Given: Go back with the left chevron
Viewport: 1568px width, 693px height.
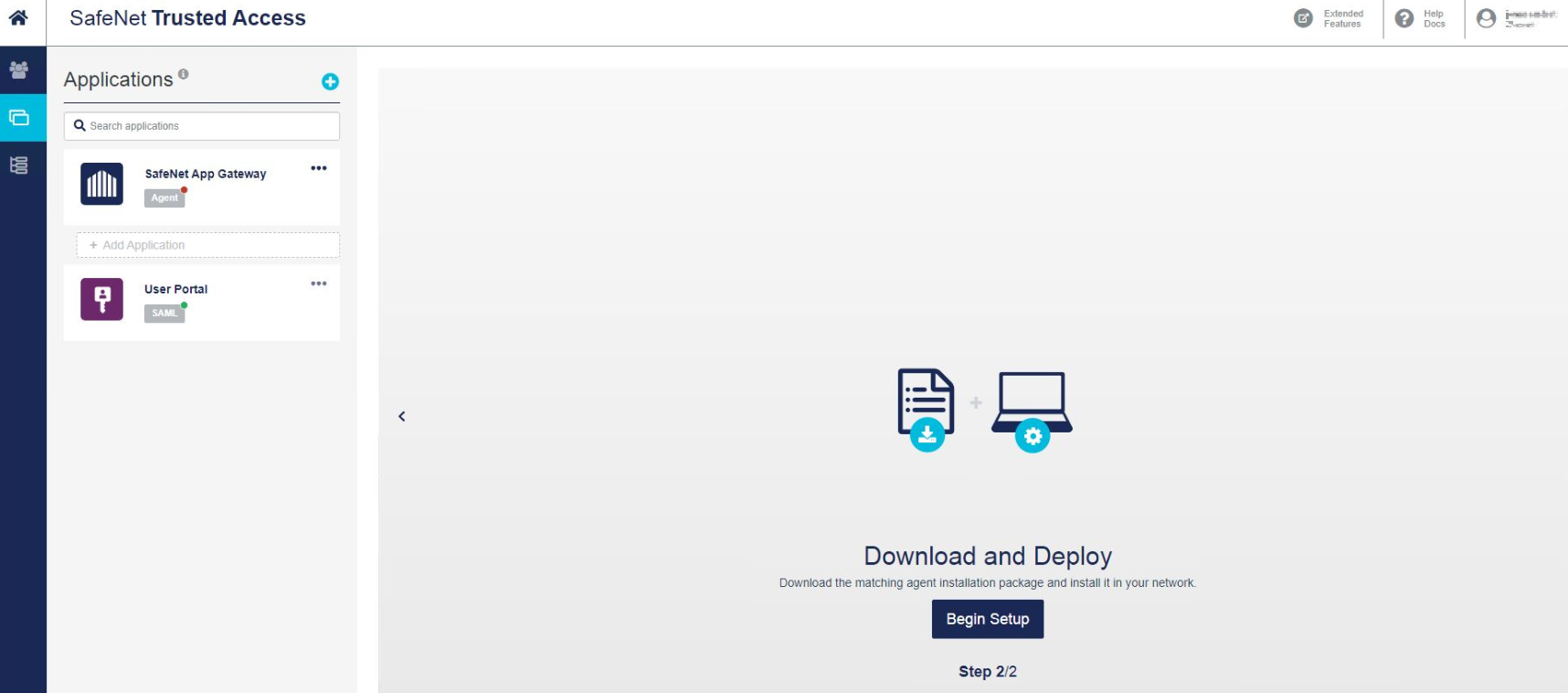Looking at the screenshot, I should coord(402,416).
